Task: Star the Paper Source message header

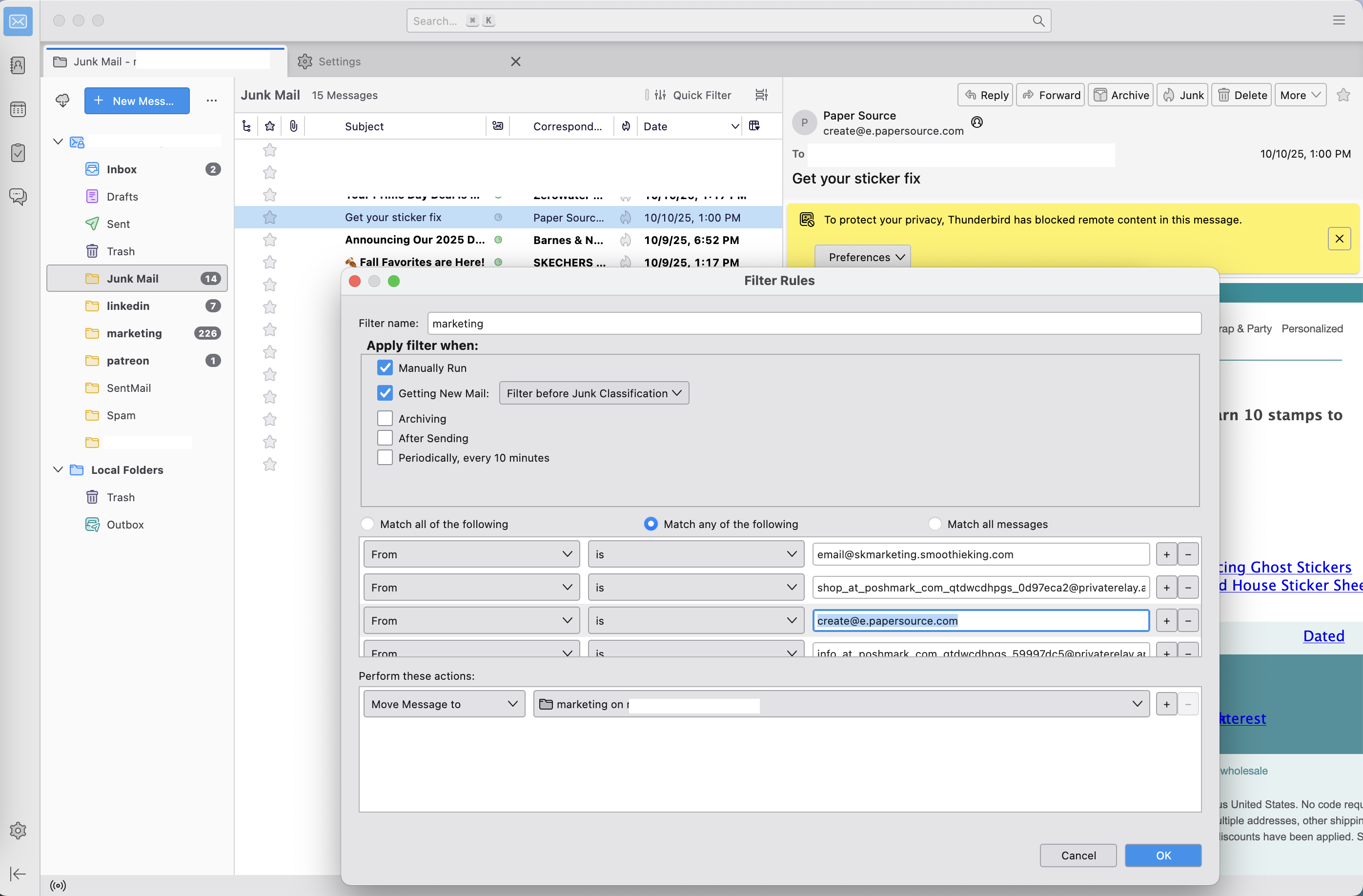Action: click(x=1343, y=95)
